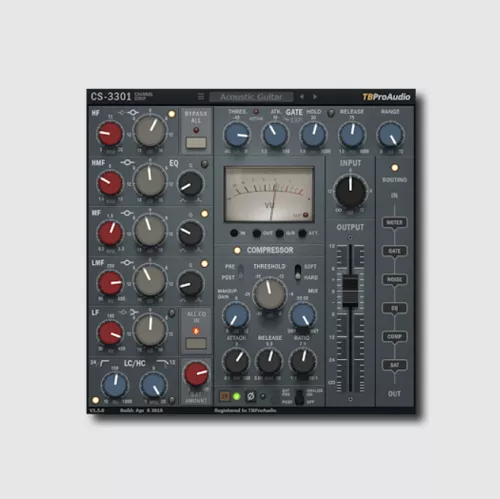Click the Makeup Gain blue knob
Viewport: 500px width, 499px height.
pyautogui.click(x=236, y=315)
